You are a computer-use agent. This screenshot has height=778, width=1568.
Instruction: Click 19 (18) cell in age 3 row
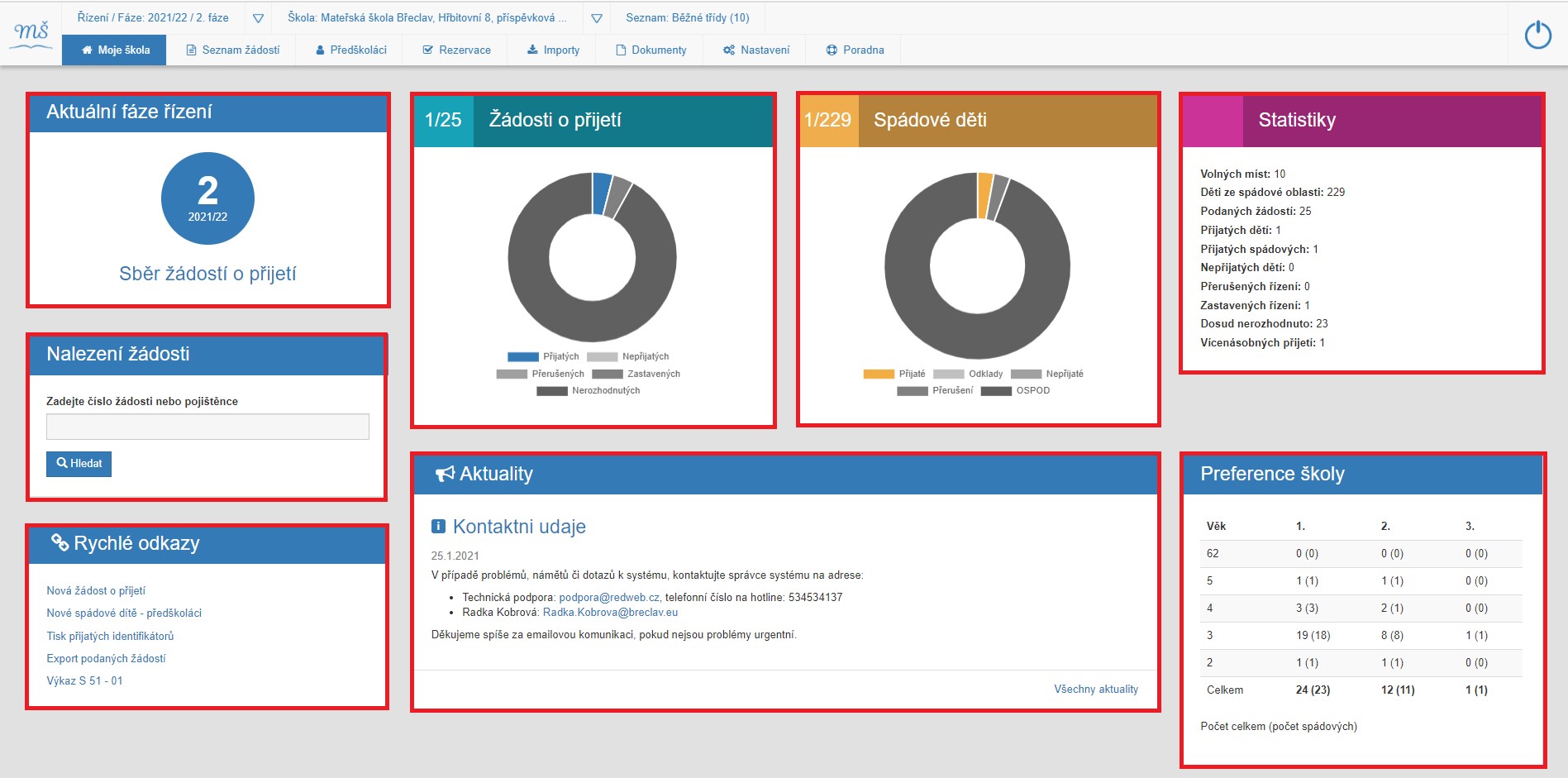pos(1313,635)
